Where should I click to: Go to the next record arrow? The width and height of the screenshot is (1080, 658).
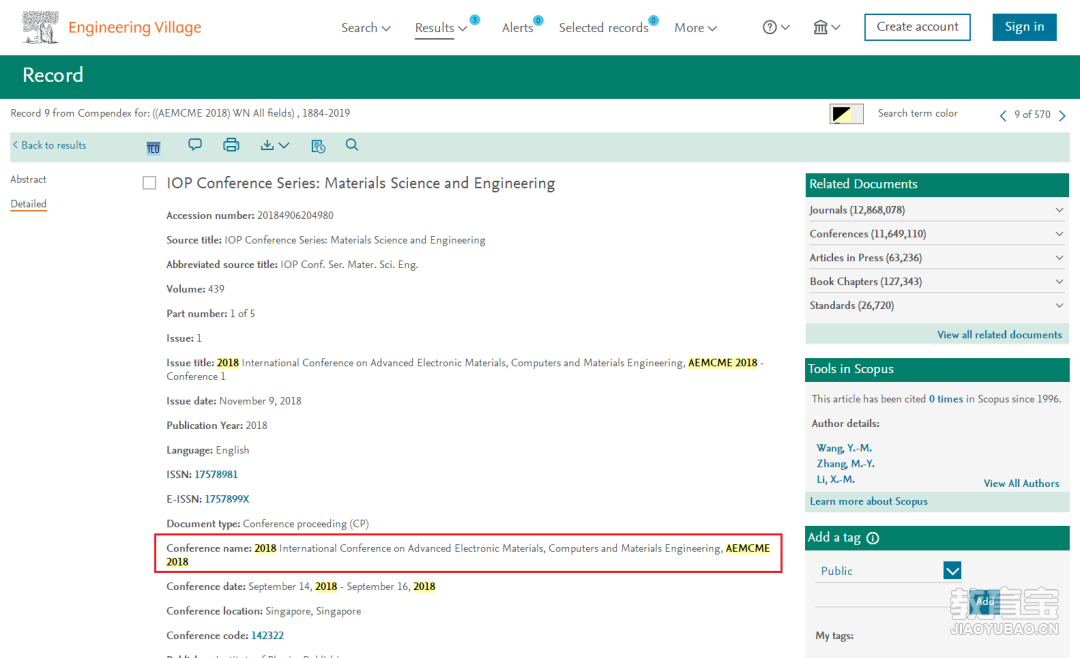point(1062,115)
